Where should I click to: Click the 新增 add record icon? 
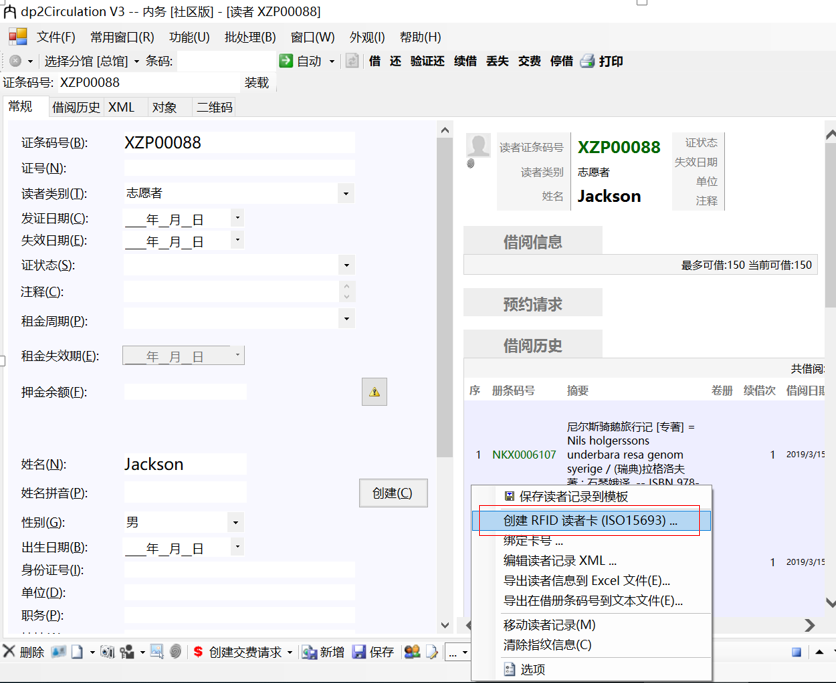(x=309, y=652)
